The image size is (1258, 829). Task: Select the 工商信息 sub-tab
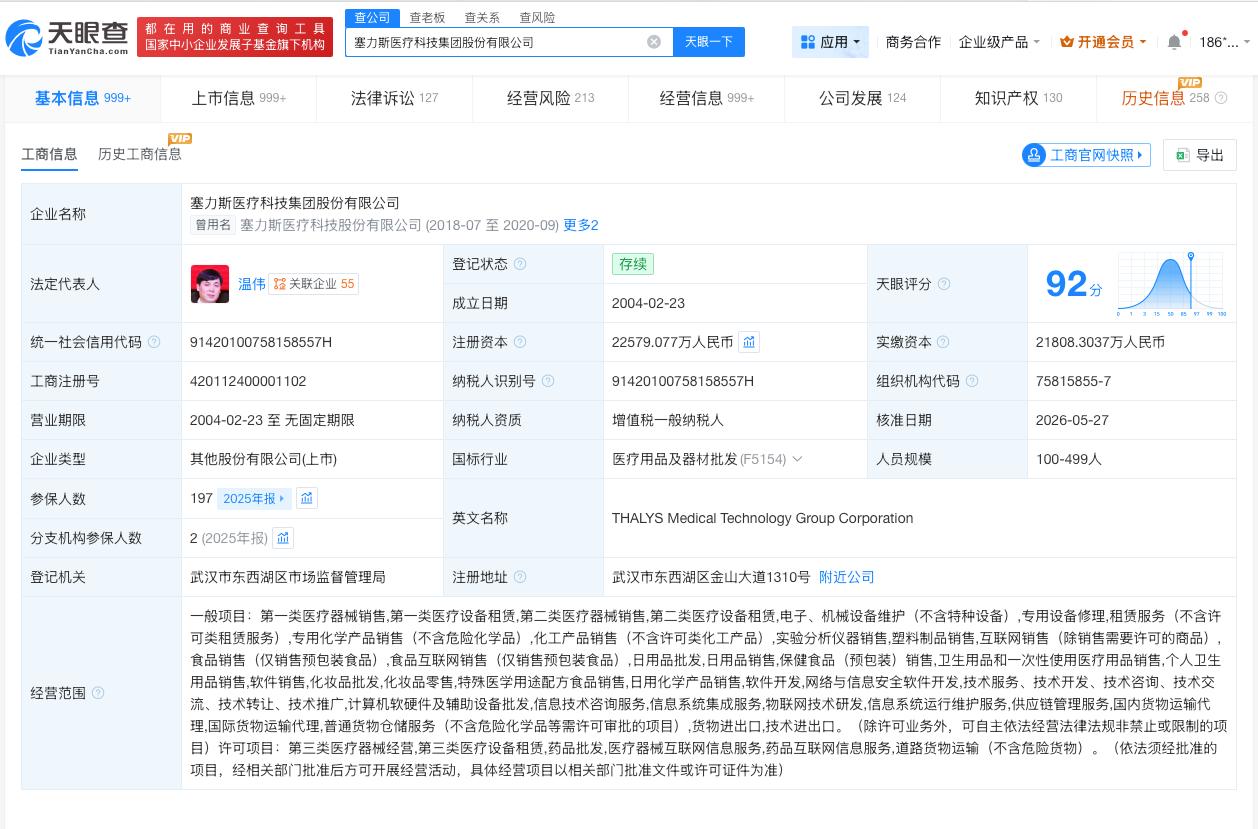point(49,154)
